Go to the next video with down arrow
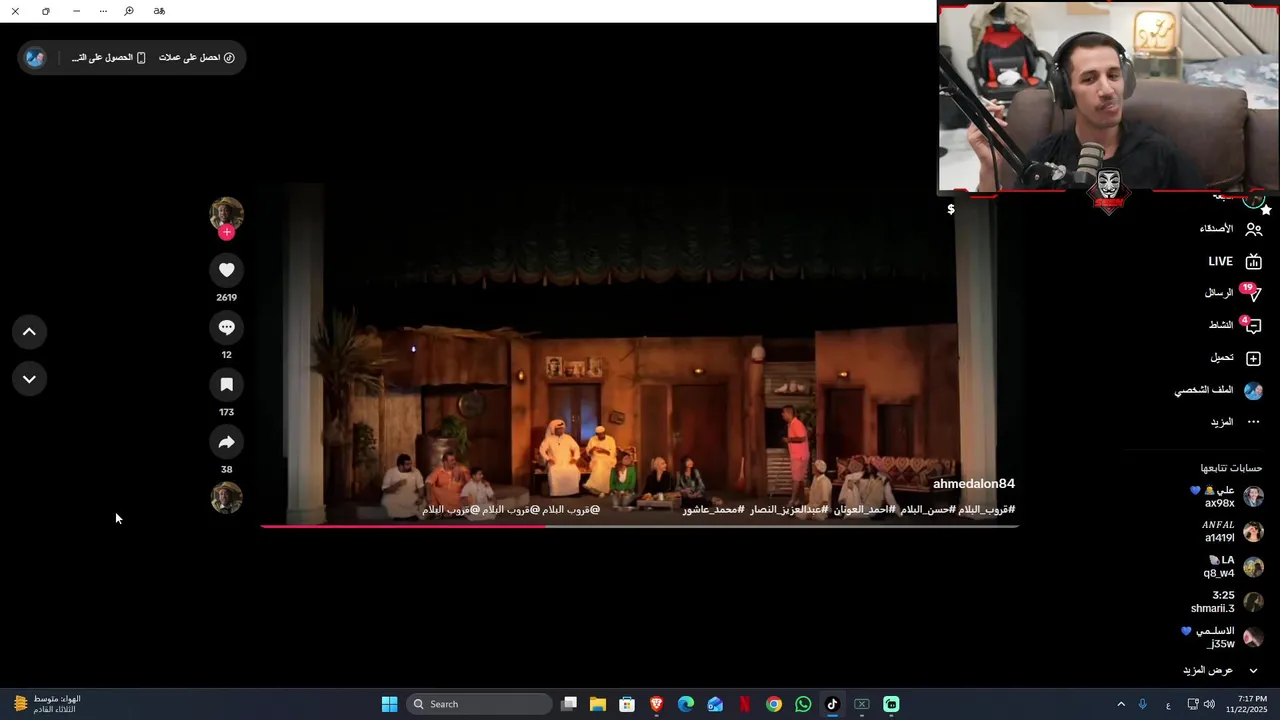Viewport: 1280px width, 720px height. click(x=29, y=379)
